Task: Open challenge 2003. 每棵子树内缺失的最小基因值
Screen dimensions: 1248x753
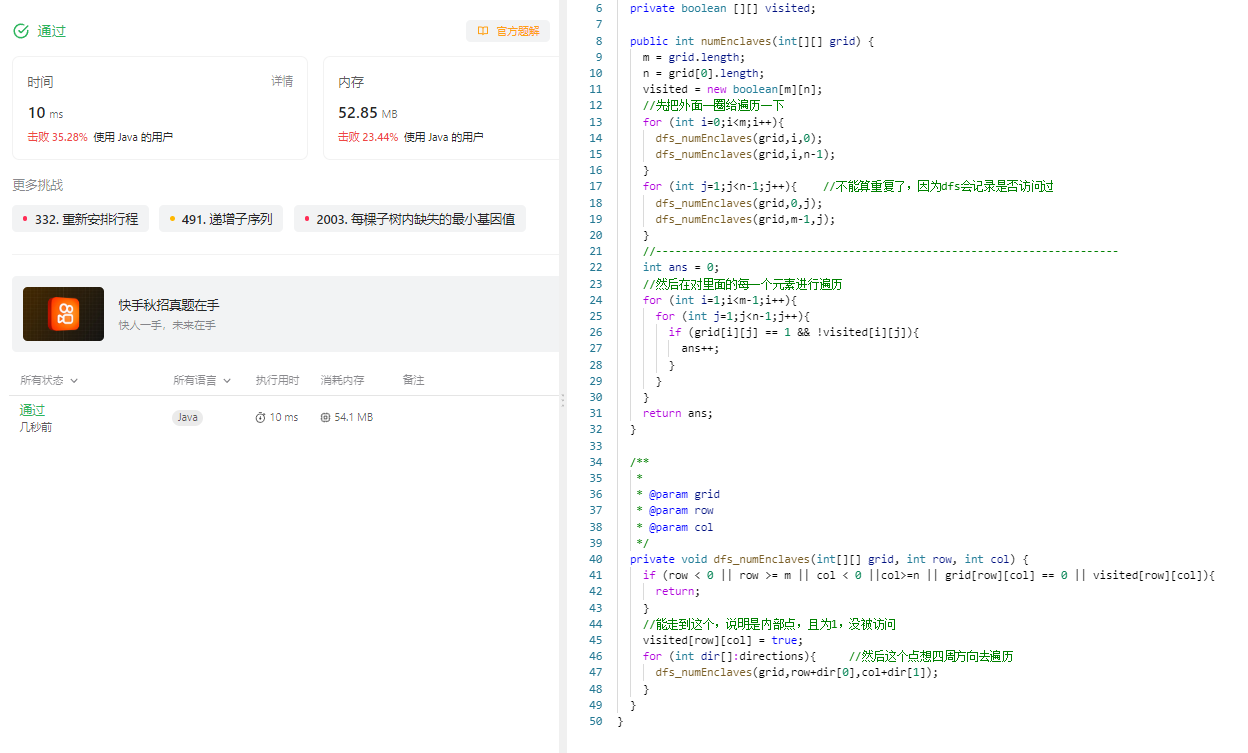Action: point(410,219)
